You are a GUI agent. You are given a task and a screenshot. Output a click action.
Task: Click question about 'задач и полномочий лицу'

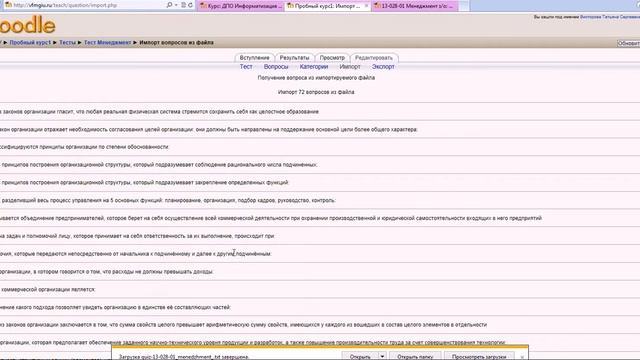click(x=138, y=236)
